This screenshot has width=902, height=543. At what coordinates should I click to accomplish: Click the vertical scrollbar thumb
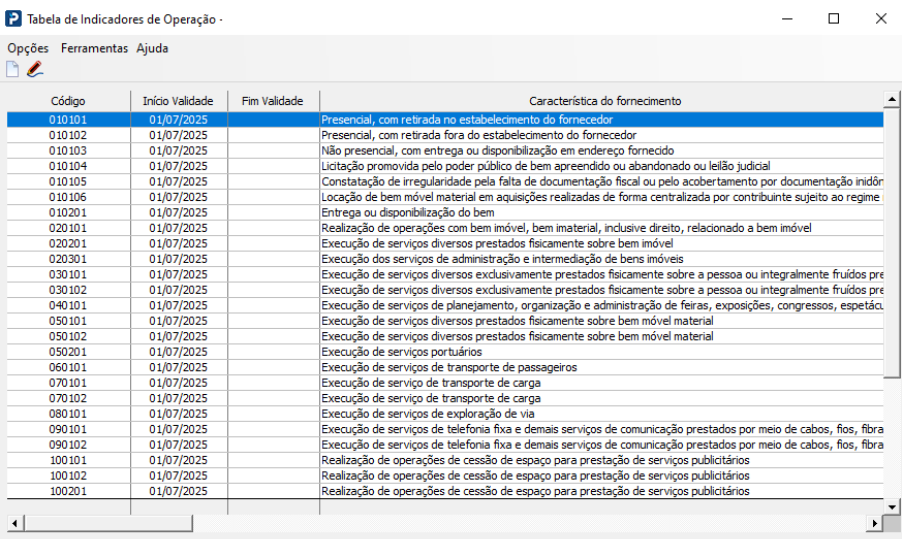(892, 243)
